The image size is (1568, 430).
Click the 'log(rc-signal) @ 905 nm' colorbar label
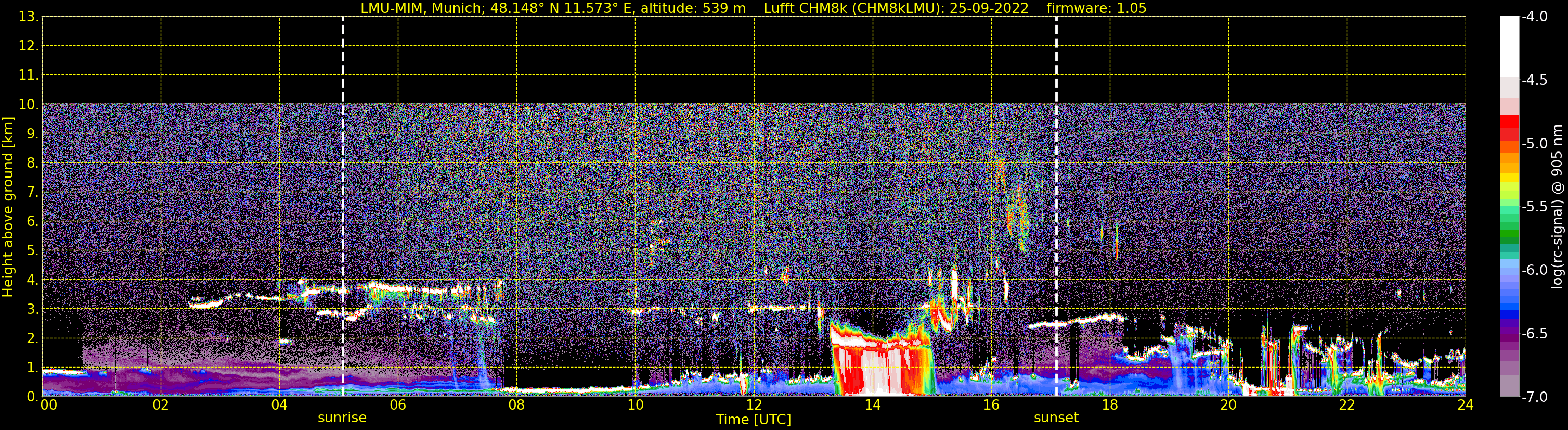(x=1557, y=207)
